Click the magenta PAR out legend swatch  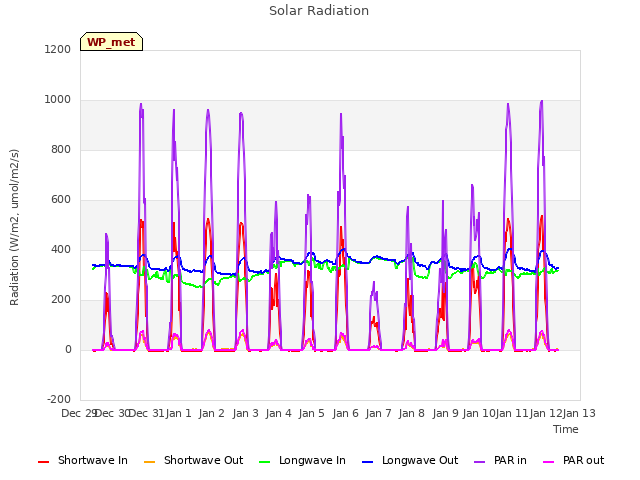[x=549, y=462]
